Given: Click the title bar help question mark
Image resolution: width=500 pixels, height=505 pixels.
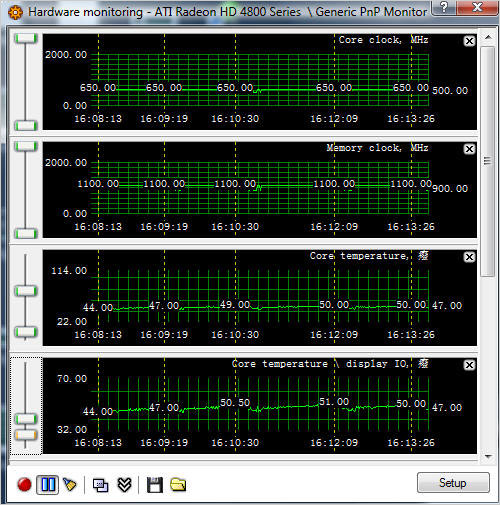Looking at the screenshot, I should pos(444,7).
